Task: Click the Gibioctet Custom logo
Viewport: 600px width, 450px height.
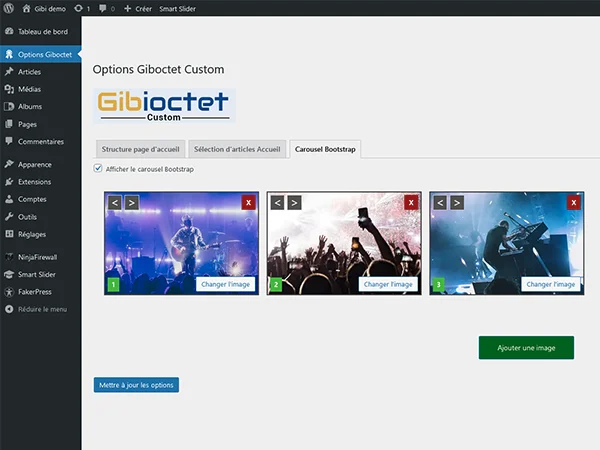Action: pos(165,106)
